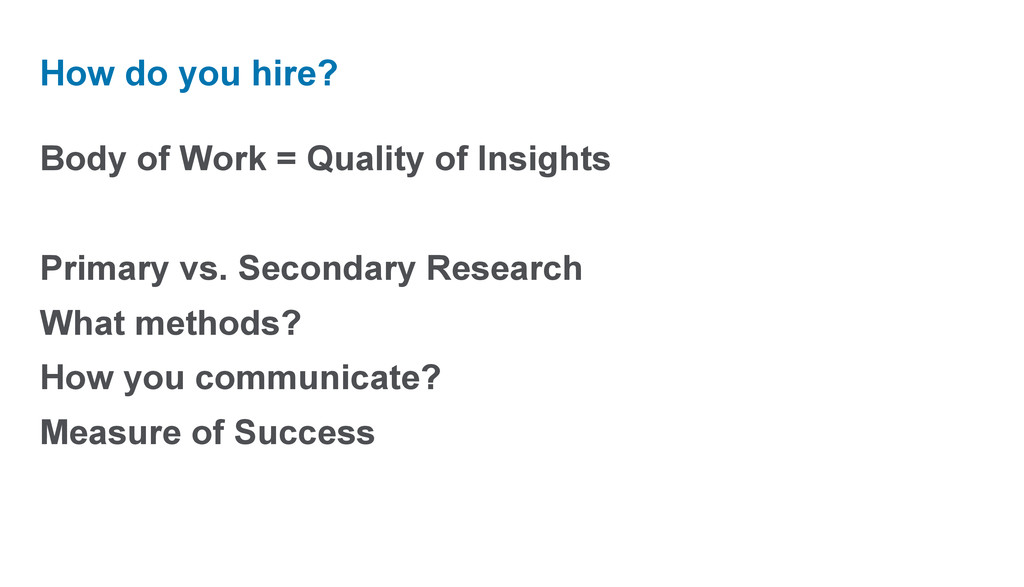Click the word "Work" before the equals sign

pyautogui.click(x=223, y=159)
